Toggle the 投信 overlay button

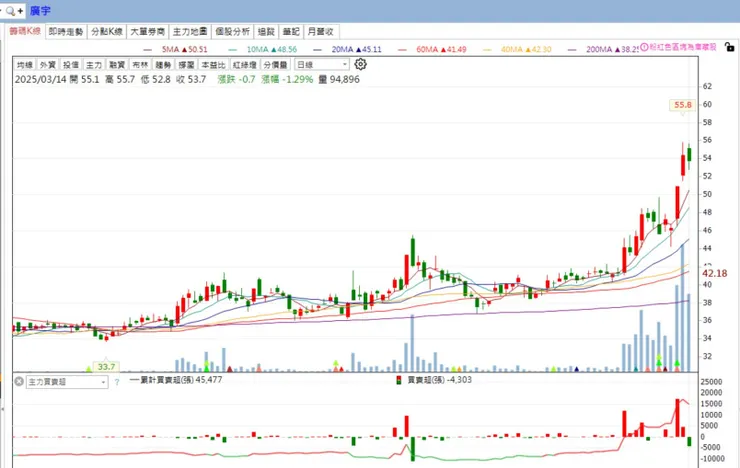pos(71,65)
